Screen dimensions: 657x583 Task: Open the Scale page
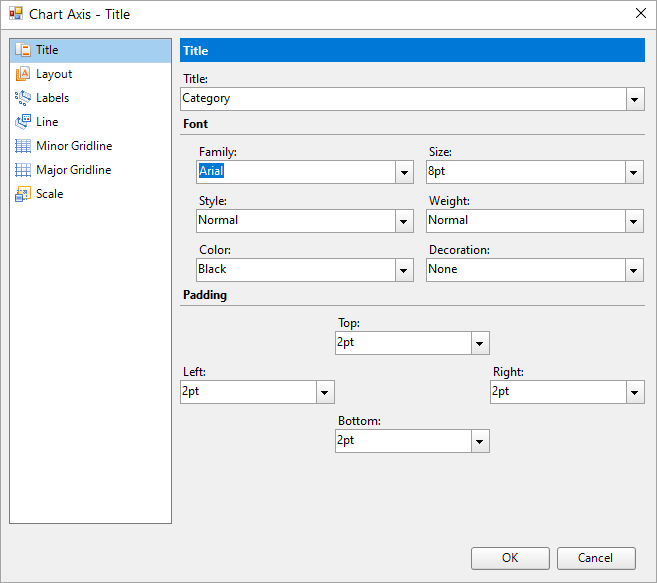click(x=91, y=194)
